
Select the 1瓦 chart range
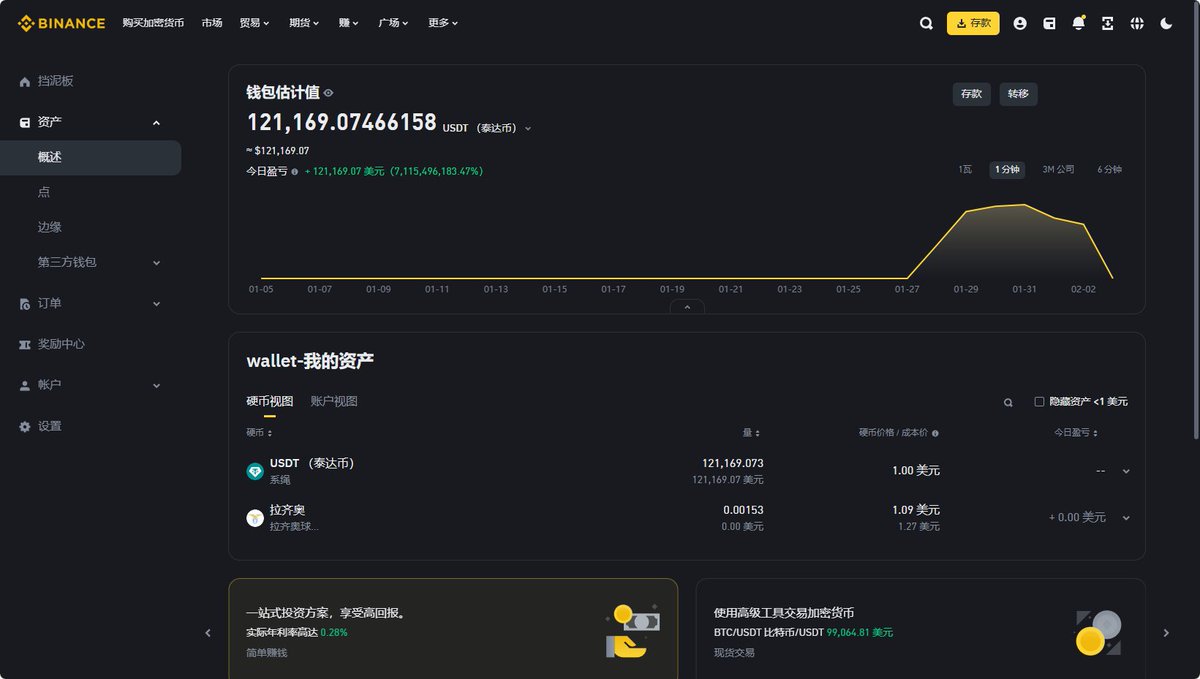pyautogui.click(x=965, y=170)
